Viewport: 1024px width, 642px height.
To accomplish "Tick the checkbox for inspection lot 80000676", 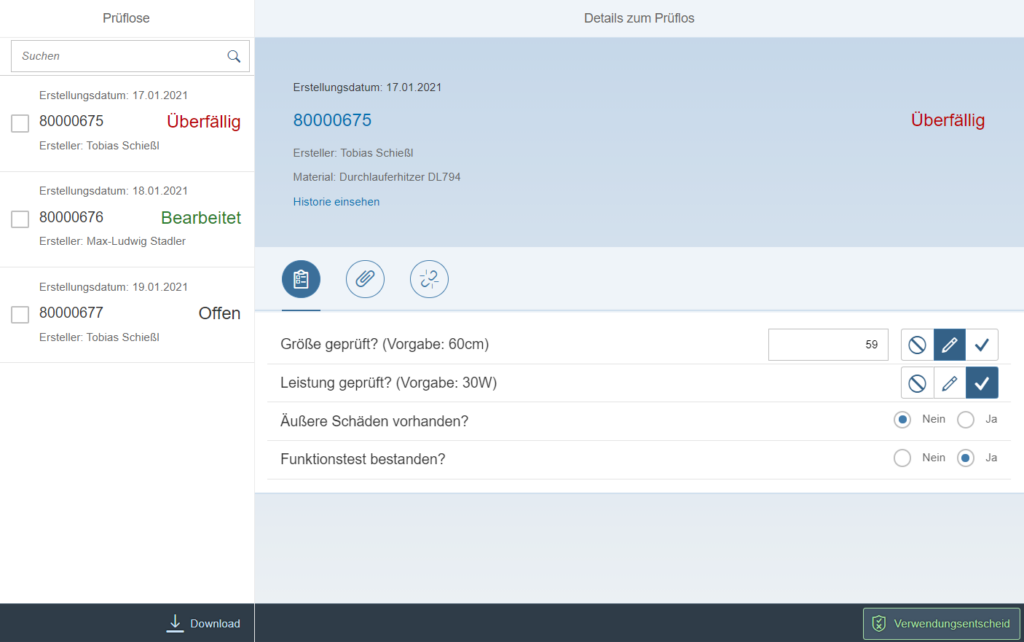I will click(20, 219).
